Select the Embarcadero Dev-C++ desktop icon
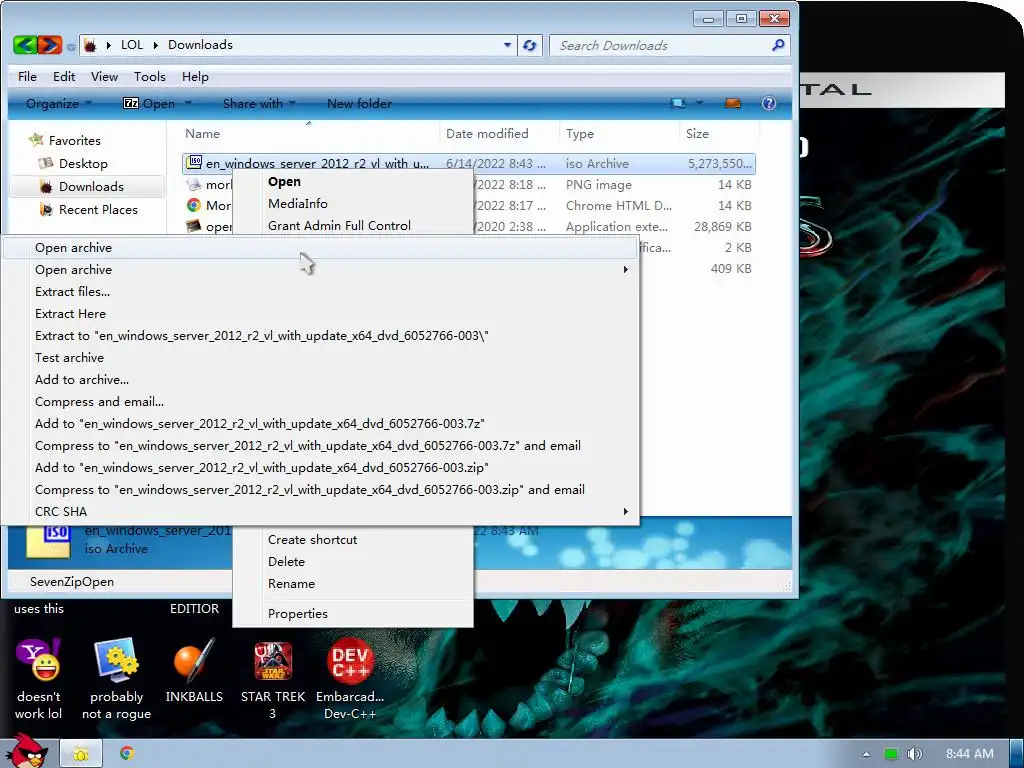Image resolution: width=1024 pixels, height=768 pixels. [x=350, y=679]
